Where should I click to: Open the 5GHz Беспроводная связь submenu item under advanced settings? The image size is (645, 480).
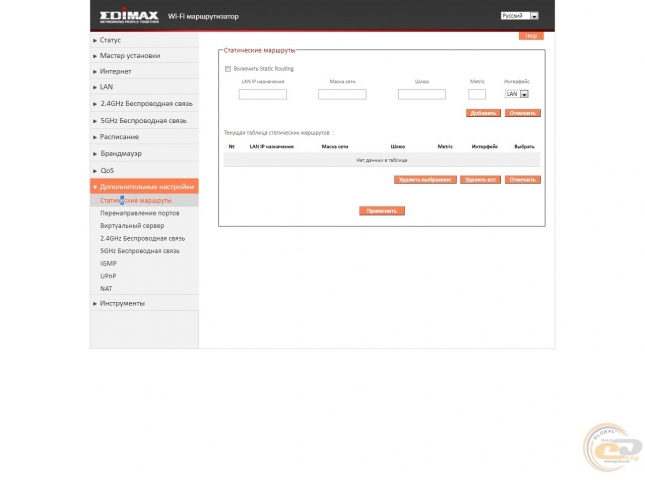139,251
